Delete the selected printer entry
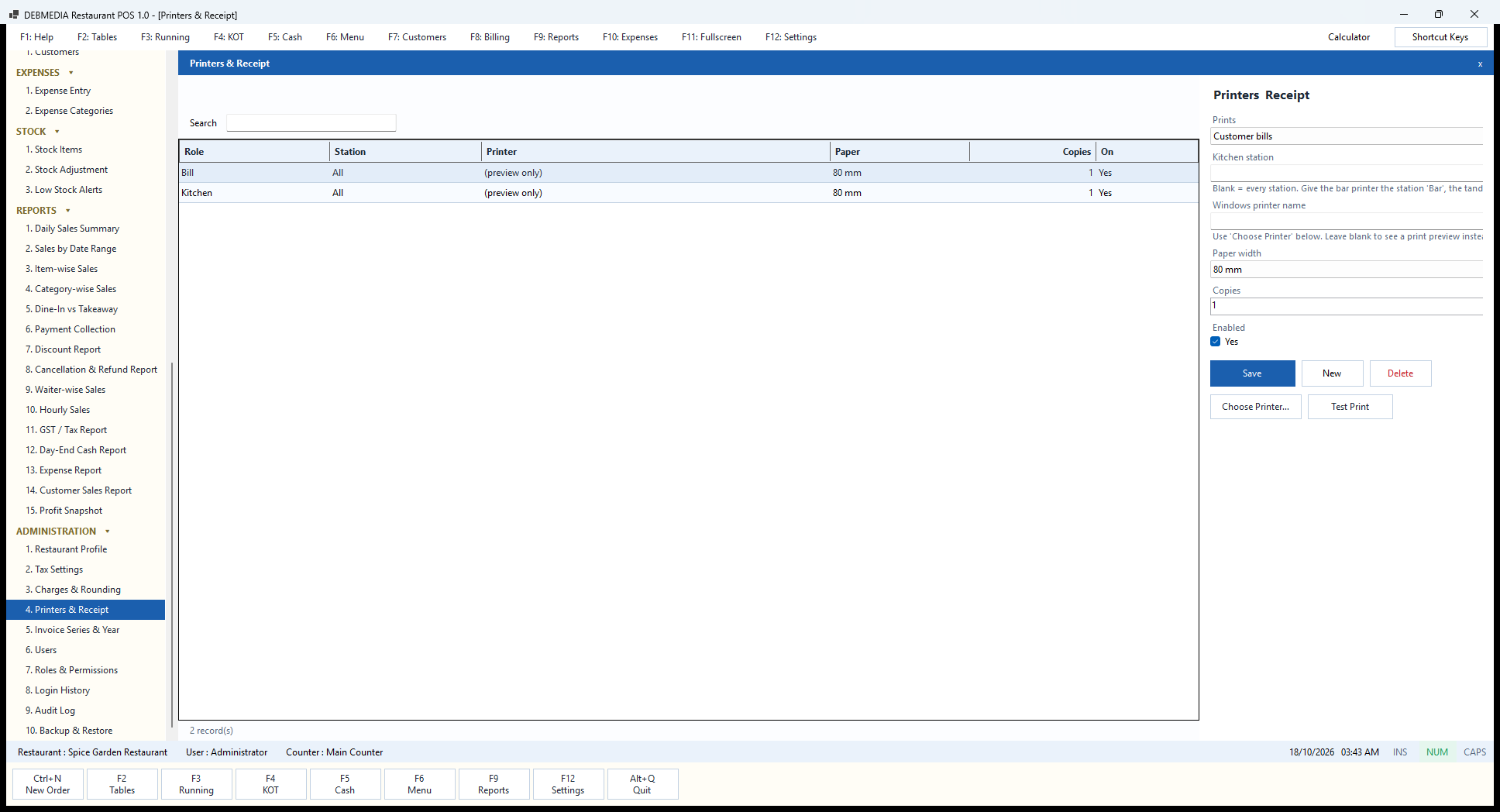1500x812 pixels. tap(1400, 373)
